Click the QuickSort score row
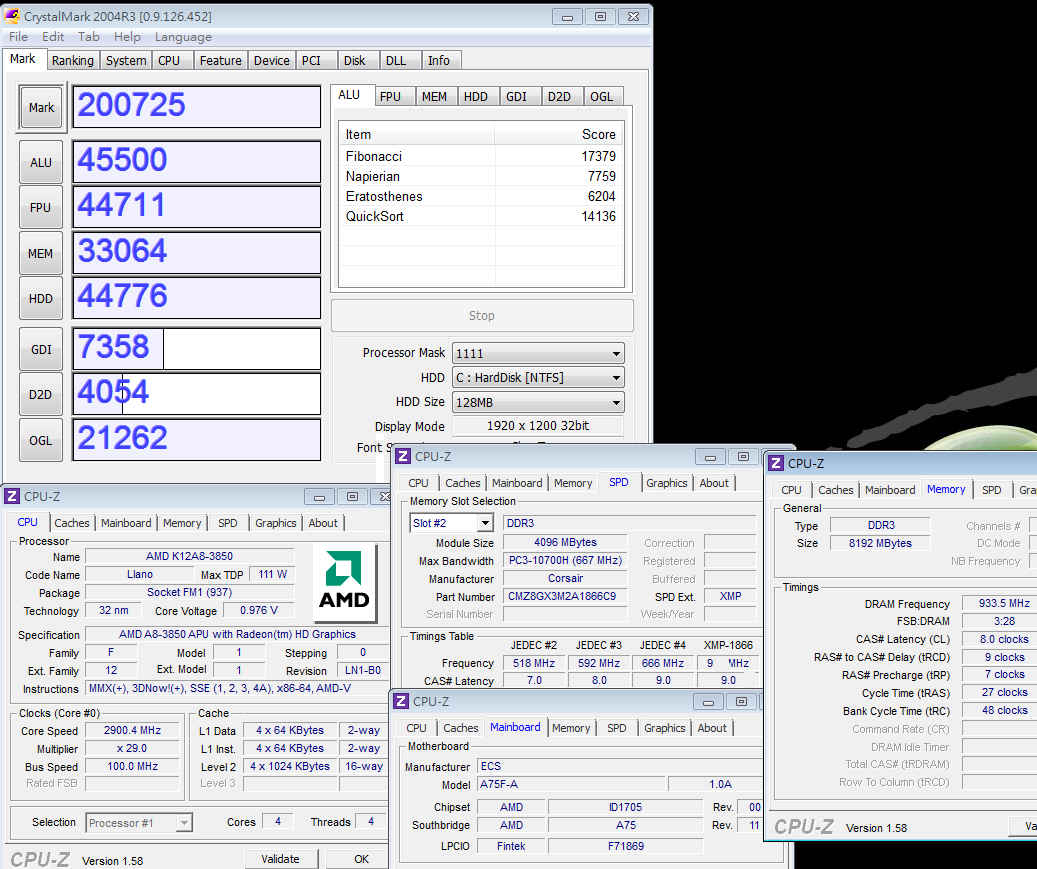The width and height of the screenshot is (1037, 869). coord(481,216)
